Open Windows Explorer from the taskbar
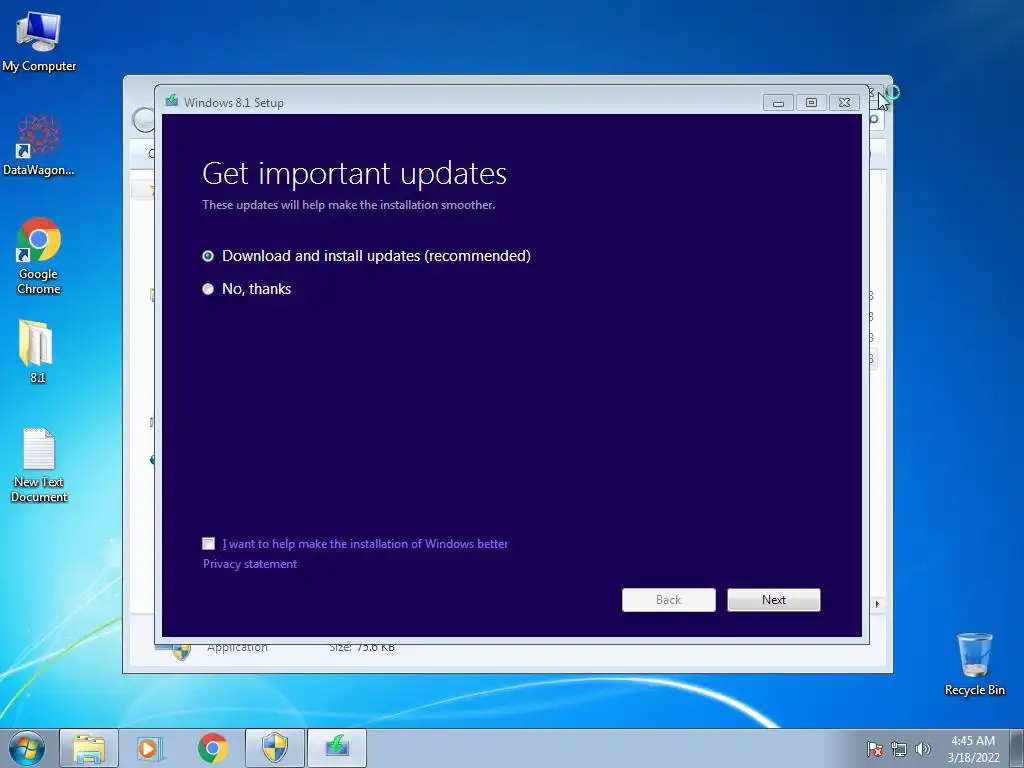The height and width of the screenshot is (768, 1024). [x=89, y=748]
